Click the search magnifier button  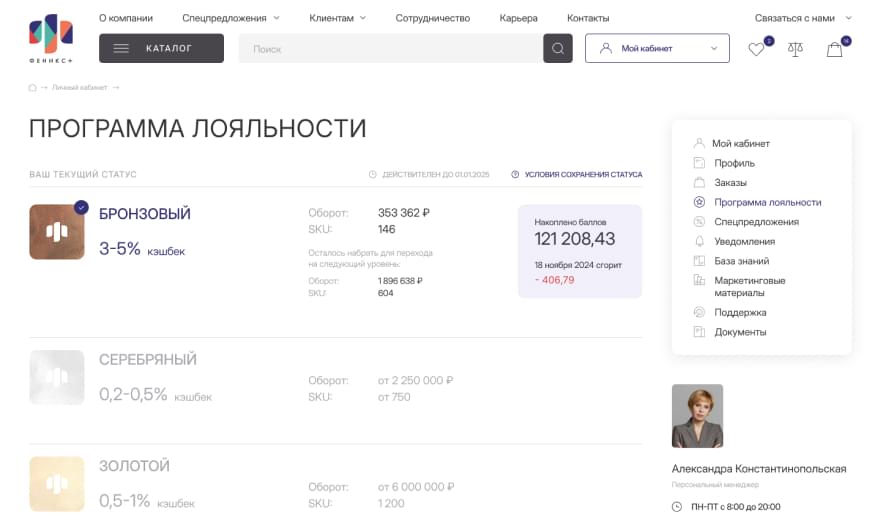(x=558, y=48)
